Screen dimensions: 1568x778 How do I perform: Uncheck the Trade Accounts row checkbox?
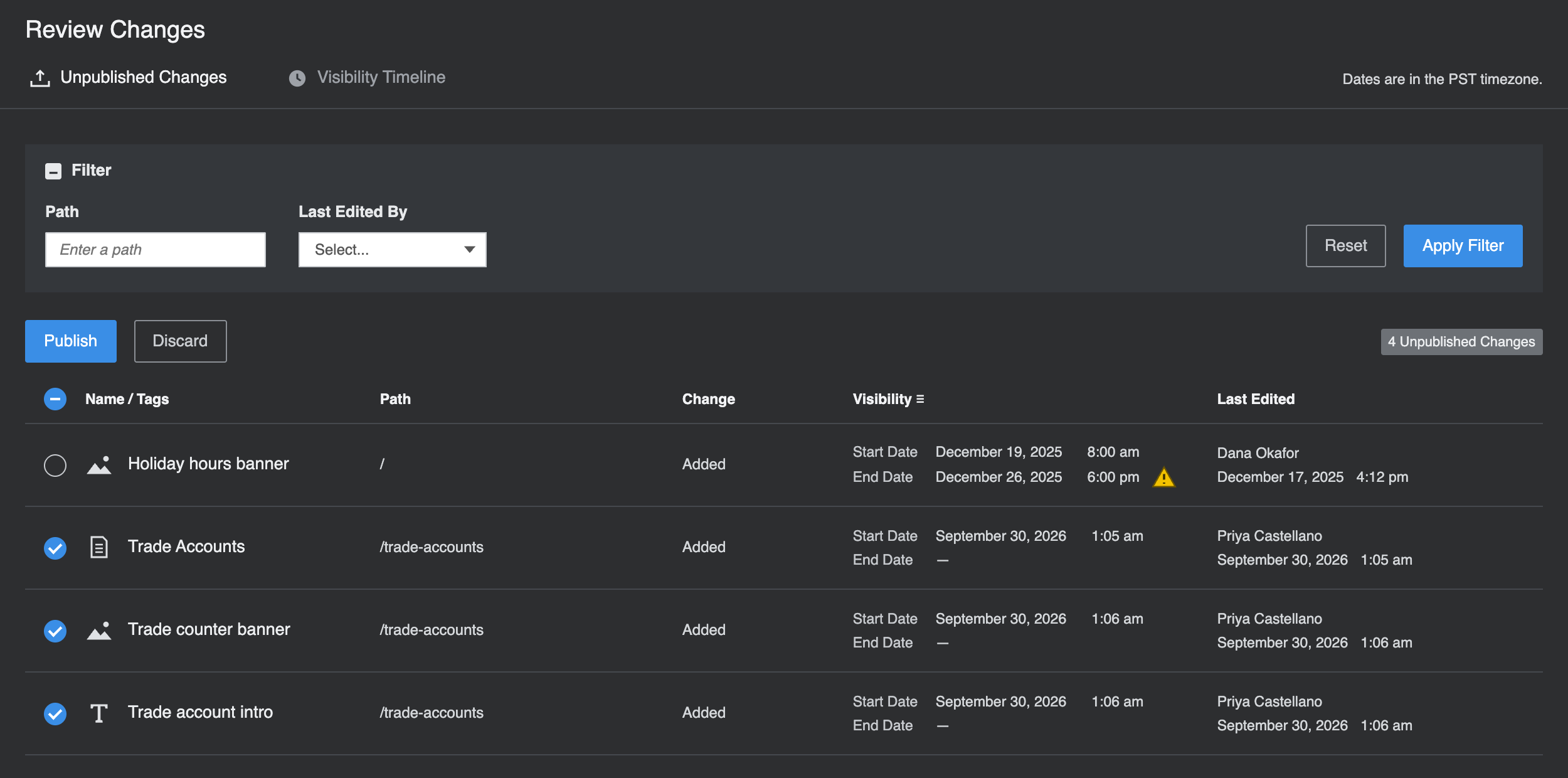pos(55,548)
